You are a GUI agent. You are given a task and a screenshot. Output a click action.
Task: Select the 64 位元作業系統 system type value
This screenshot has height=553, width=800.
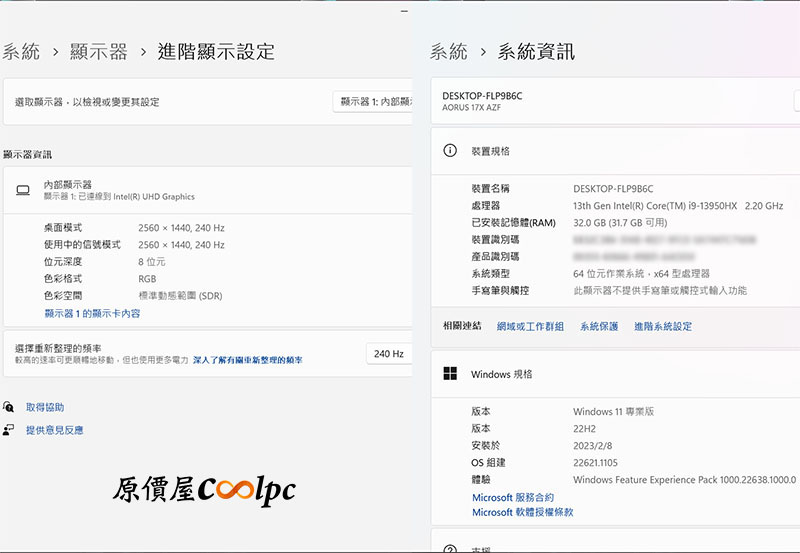coord(641,273)
